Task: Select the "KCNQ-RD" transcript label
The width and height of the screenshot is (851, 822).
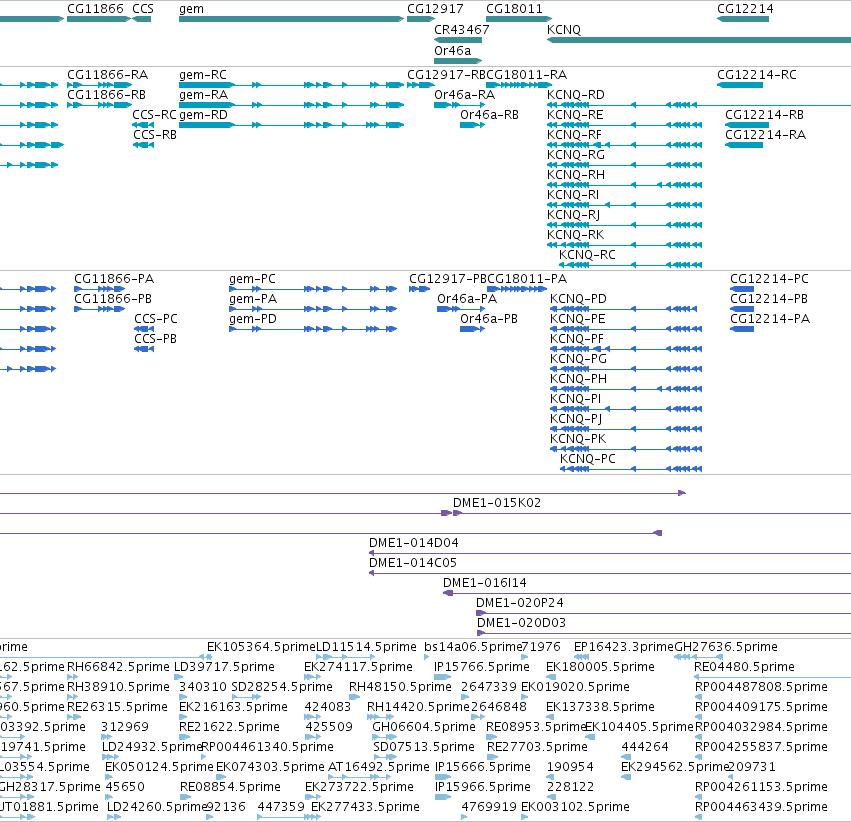Action: 576,94
